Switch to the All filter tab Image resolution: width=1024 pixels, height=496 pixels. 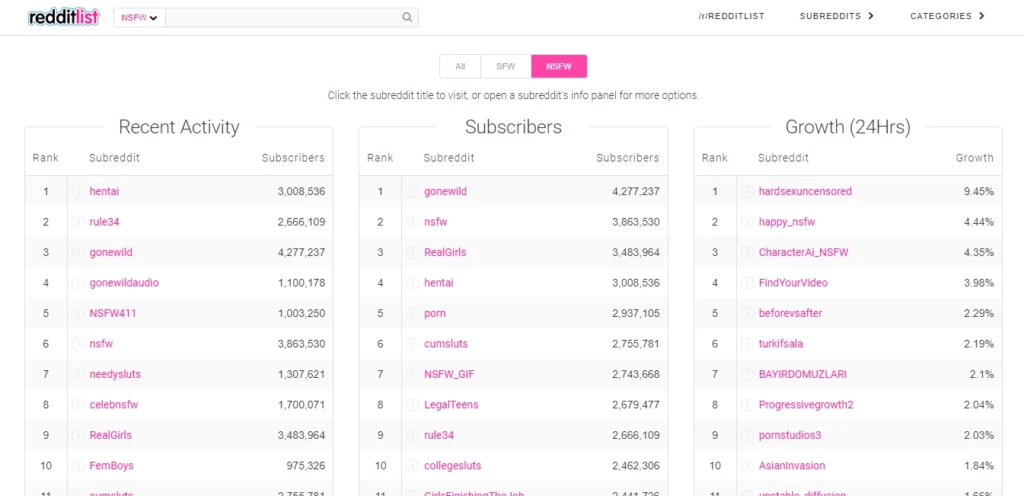point(460,66)
